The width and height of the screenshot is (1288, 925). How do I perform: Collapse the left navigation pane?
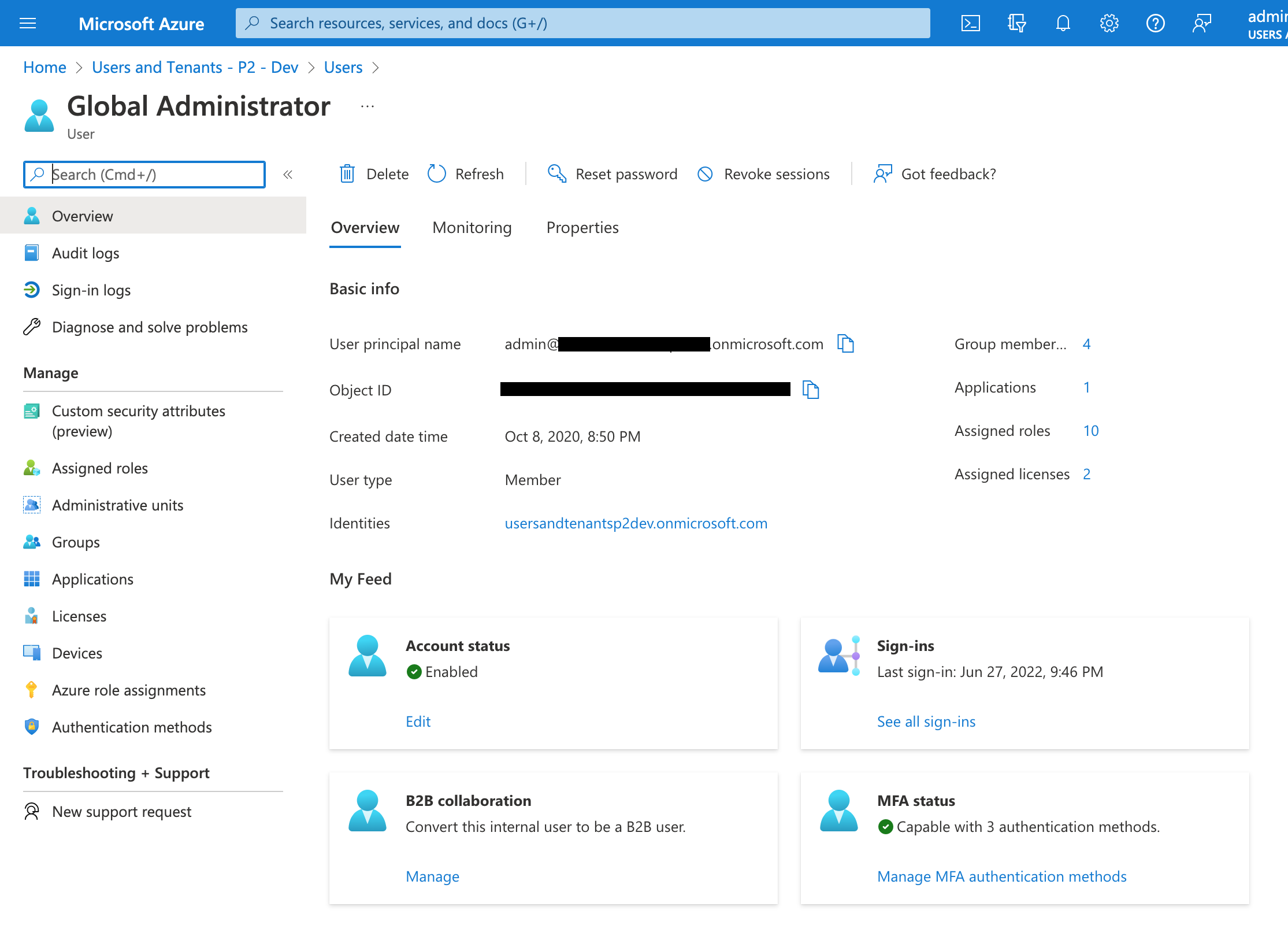[288, 175]
